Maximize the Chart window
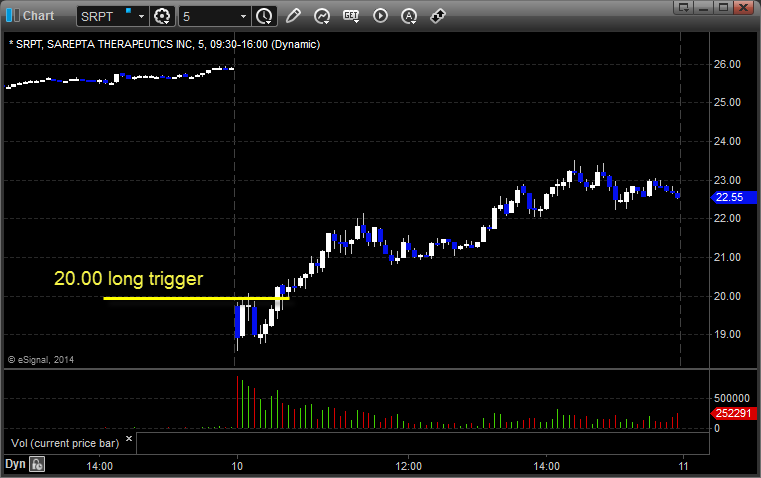The height and width of the screenshot is (478, 761). tap(724, 7)
